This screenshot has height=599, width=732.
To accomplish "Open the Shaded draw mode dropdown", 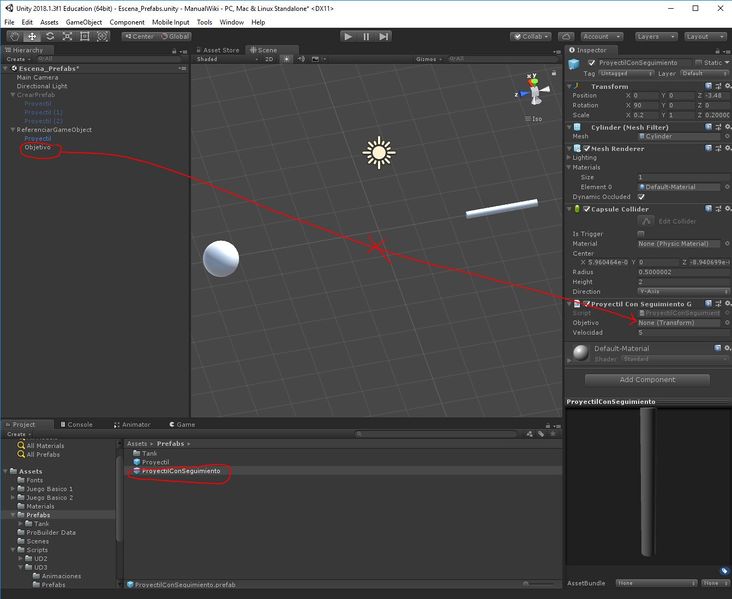I will [227, 59].
